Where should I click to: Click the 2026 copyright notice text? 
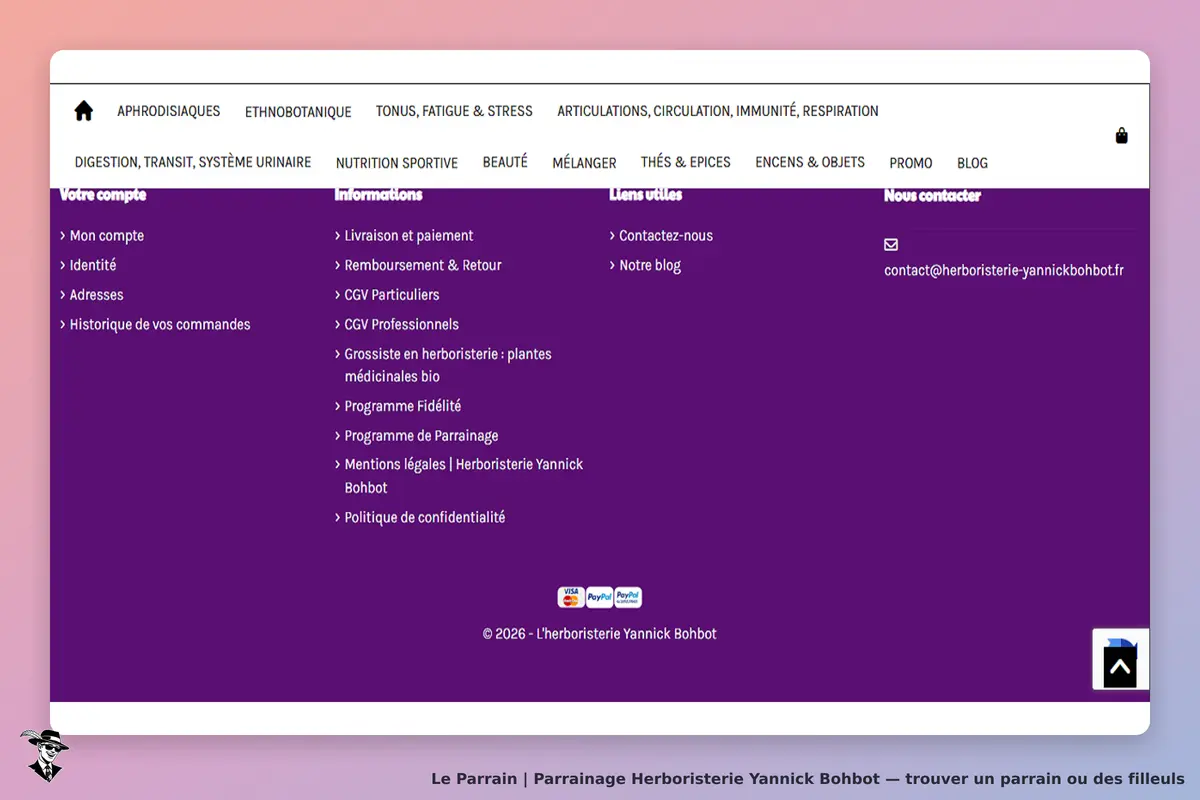click(x=600, y=634)
